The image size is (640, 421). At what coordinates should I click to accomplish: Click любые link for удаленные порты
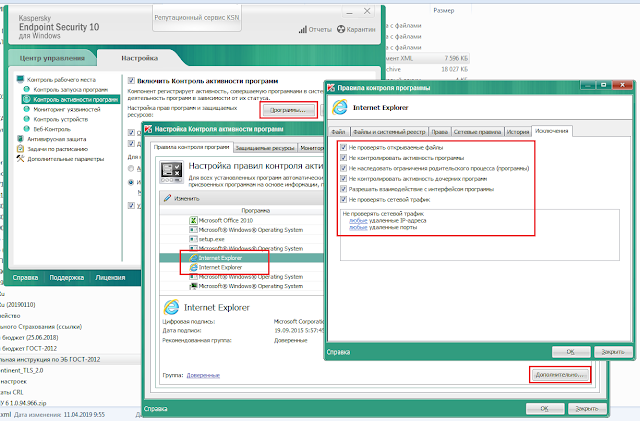click(x=358, y=227)
